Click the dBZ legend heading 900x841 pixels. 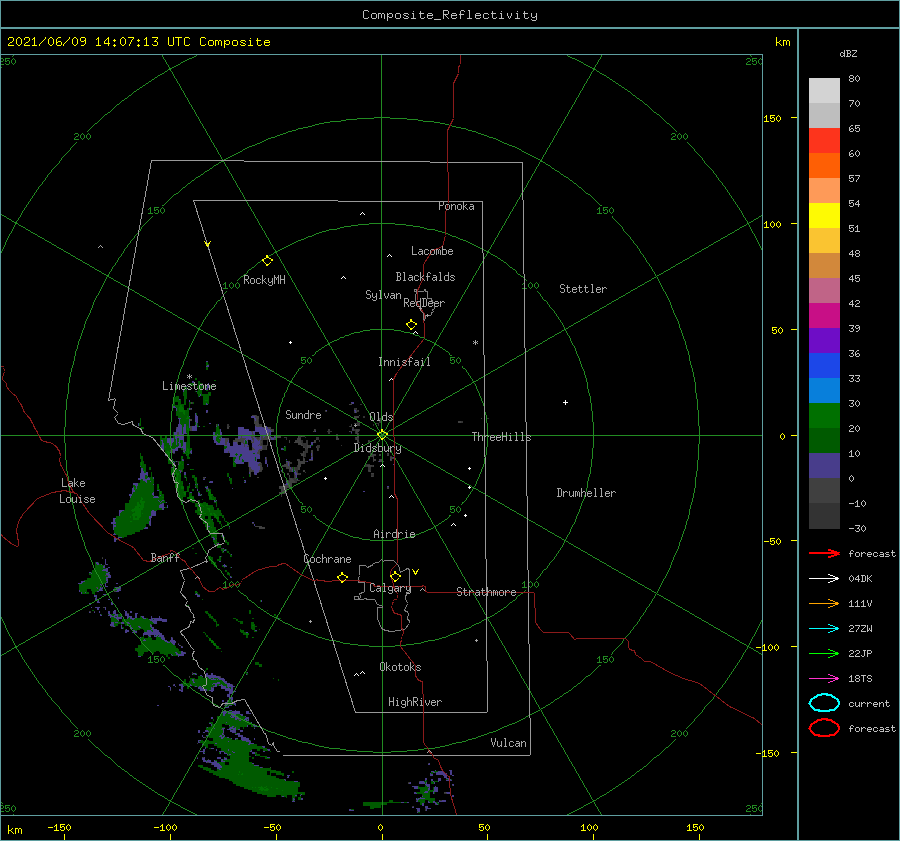pos(848,53)
